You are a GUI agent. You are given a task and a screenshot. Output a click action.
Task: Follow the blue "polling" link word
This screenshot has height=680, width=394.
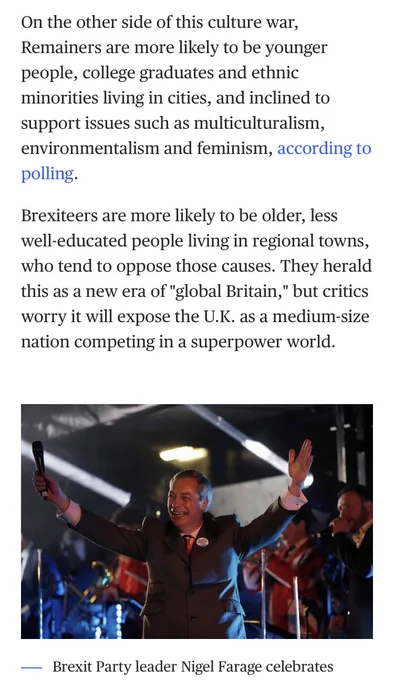47,174
